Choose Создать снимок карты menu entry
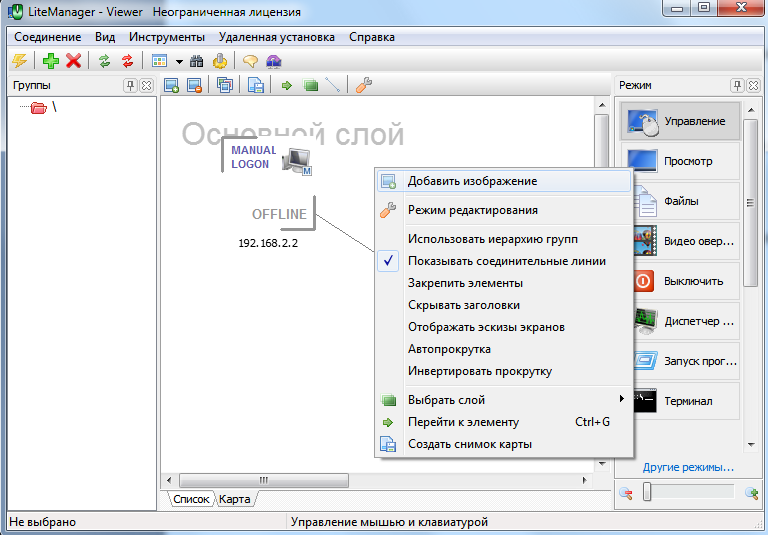Screen dimensions: 768x535 pos(504,444)
